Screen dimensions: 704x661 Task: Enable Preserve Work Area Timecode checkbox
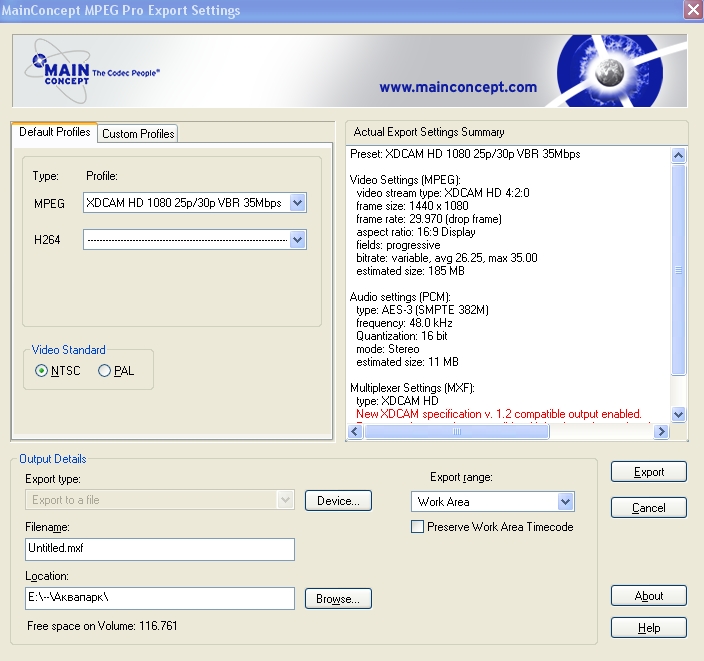point(417,527)
